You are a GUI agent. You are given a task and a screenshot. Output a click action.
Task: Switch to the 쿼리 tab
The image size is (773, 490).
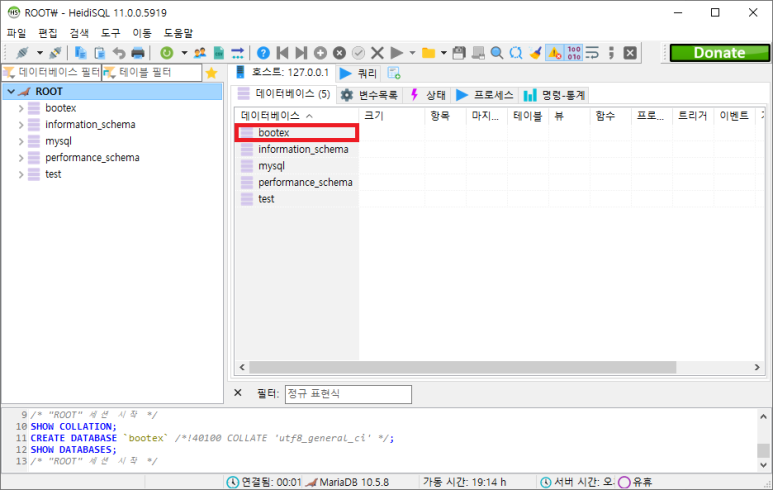click(359, 73)
